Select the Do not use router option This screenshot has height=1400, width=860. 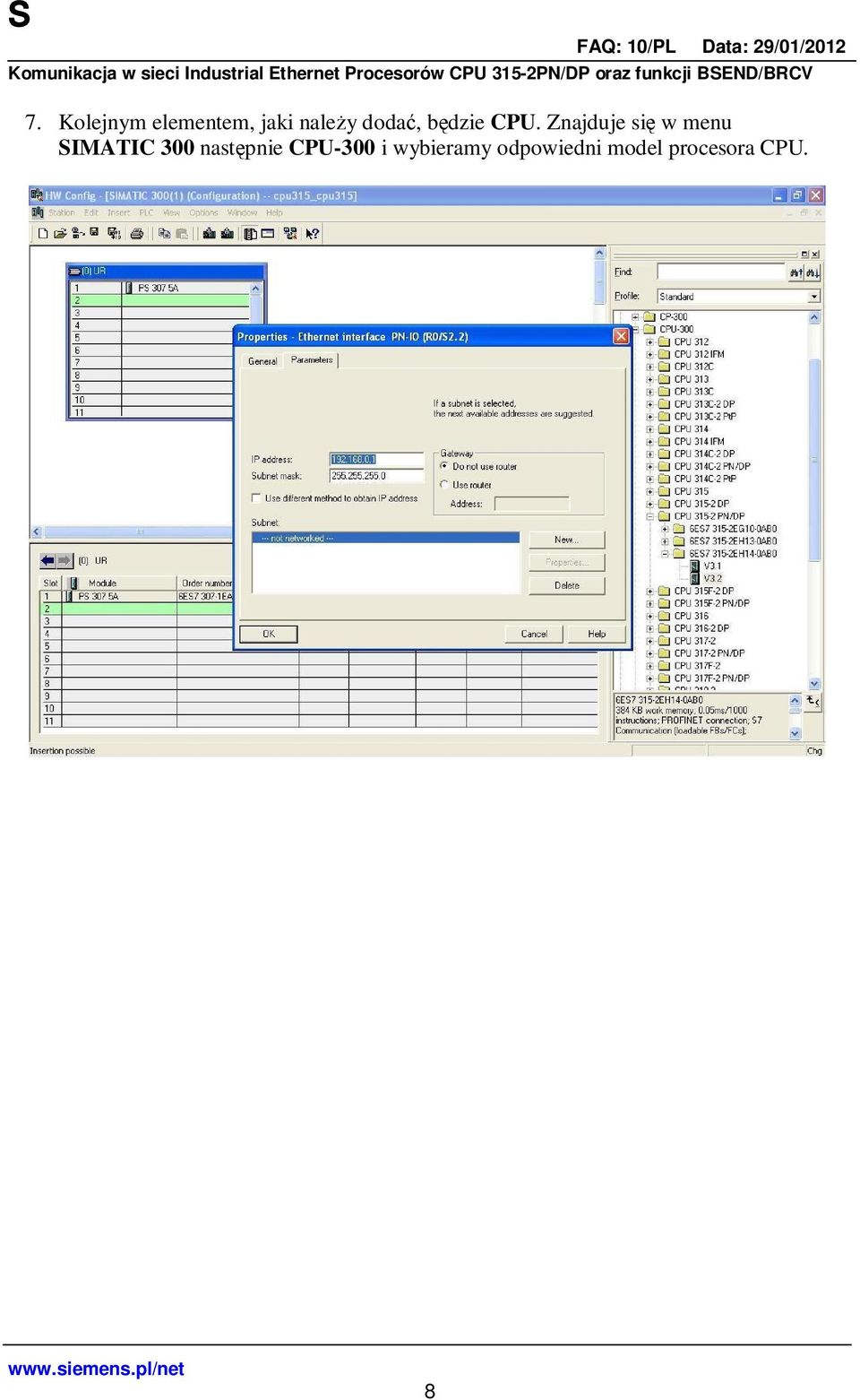444,466
